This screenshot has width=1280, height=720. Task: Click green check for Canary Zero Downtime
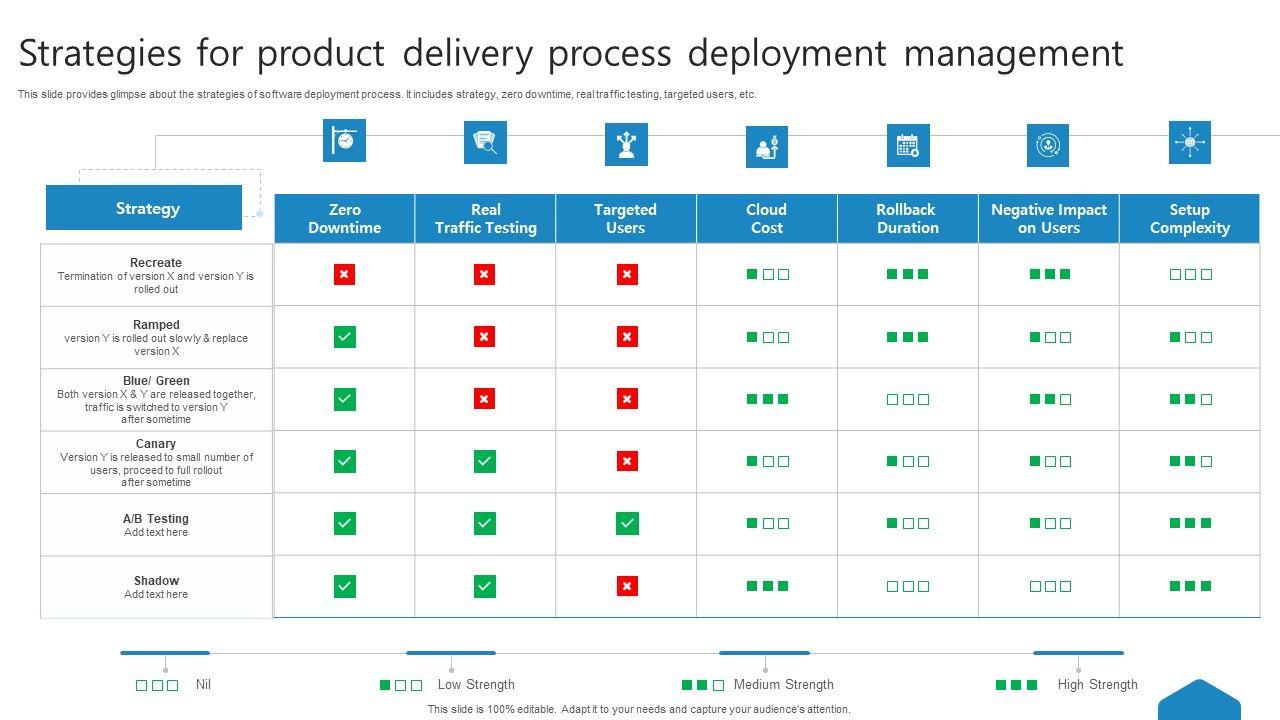click(345, 461)
